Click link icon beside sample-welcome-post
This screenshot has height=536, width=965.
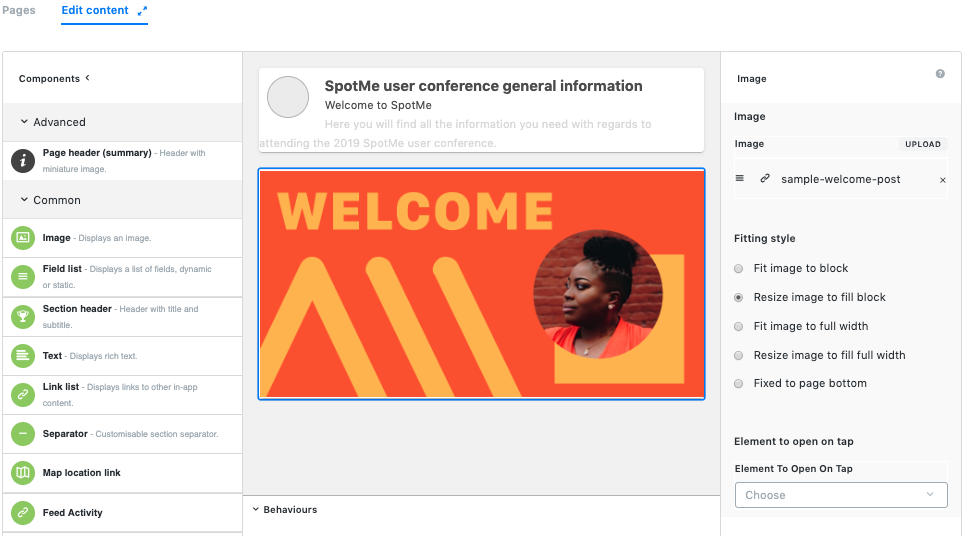click(x=764, y=178)
